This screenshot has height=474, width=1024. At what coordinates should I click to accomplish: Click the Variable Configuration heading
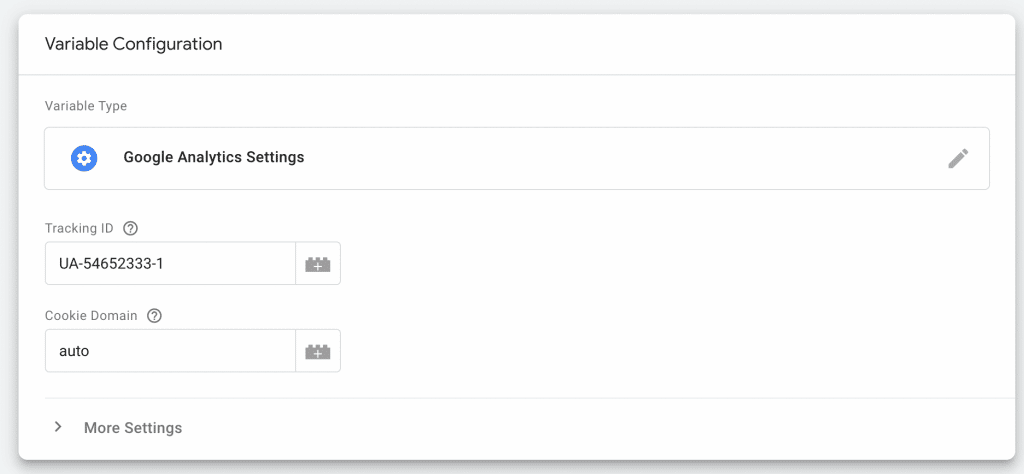point(133,44)
